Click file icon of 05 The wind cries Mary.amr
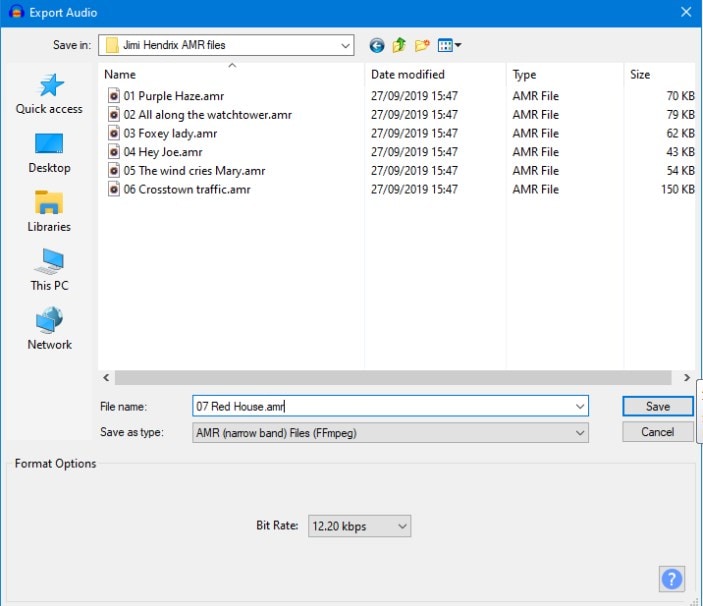Viewport: 703px width, 606px height. [114, 170]
